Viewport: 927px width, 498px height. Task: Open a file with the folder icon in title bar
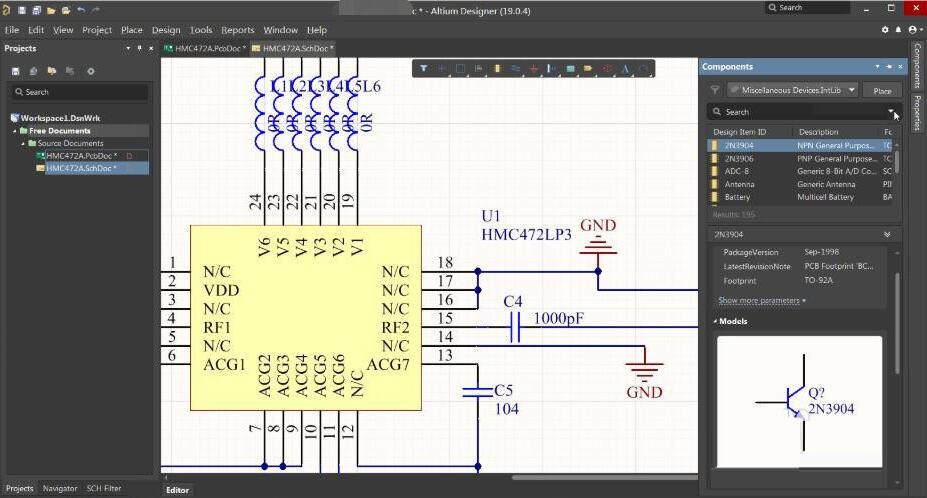[x=51, y=10]
